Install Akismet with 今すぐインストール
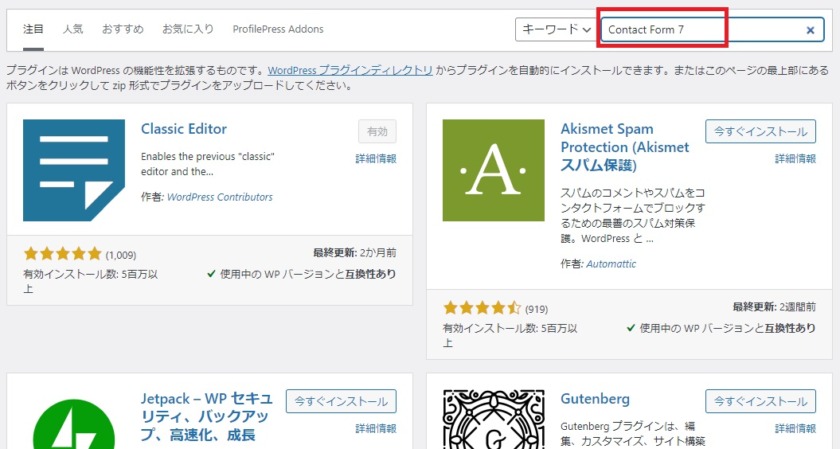840x449 pixels. click(x=761, y=131)
